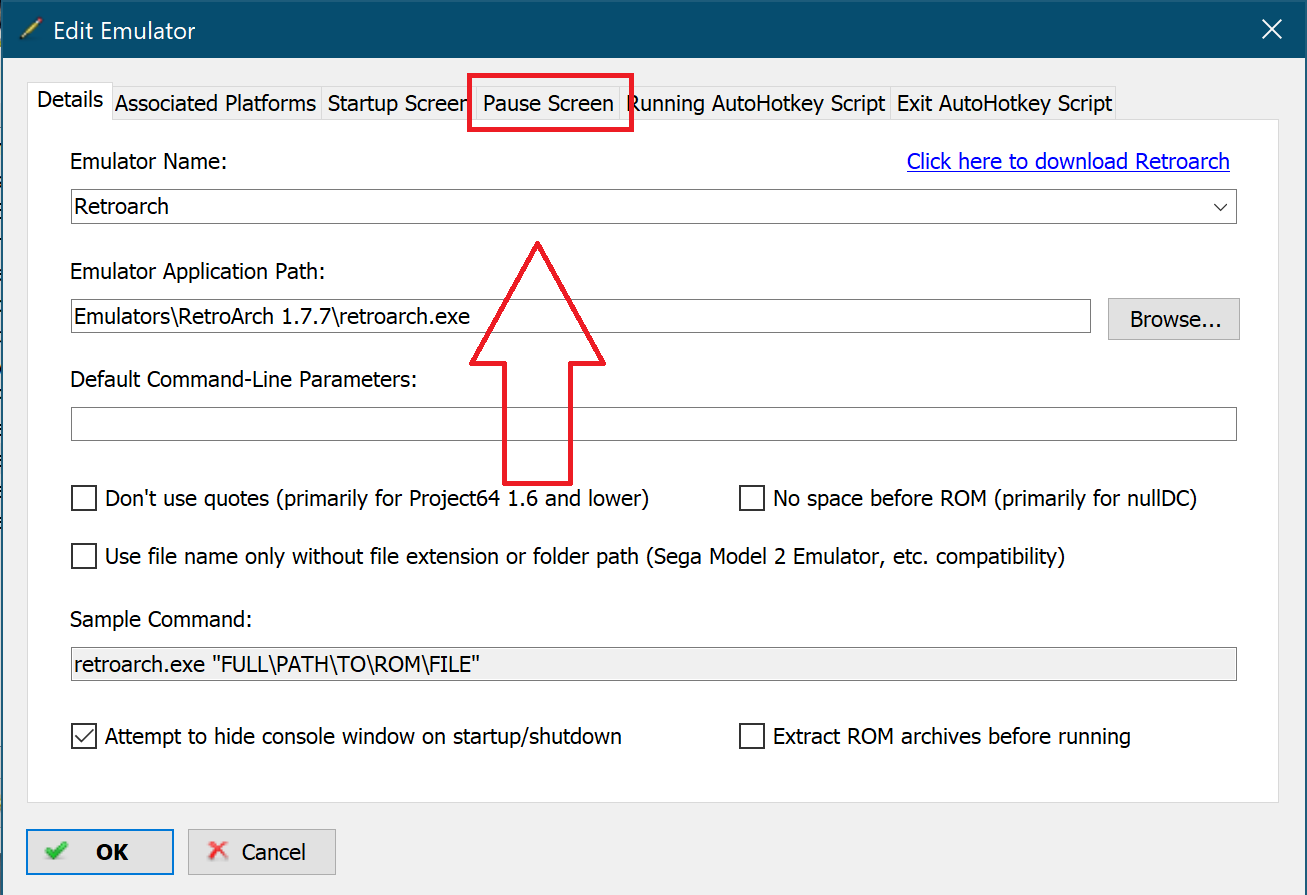Screen dimensions: 1307x895
Task: Expand the Emulator Name dropdown arrow
Action: click(1220, 207)
